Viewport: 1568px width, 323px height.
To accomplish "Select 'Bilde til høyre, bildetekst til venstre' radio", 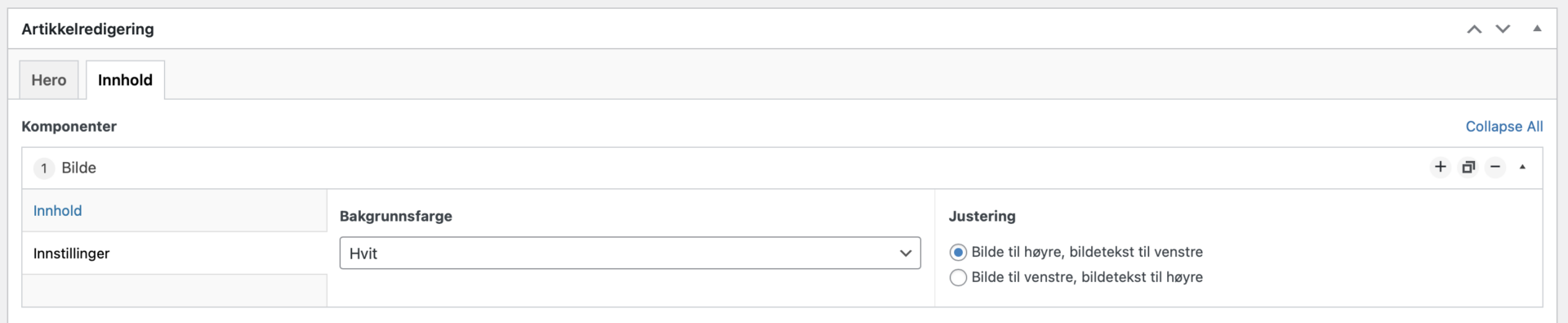I will (958, 252).
